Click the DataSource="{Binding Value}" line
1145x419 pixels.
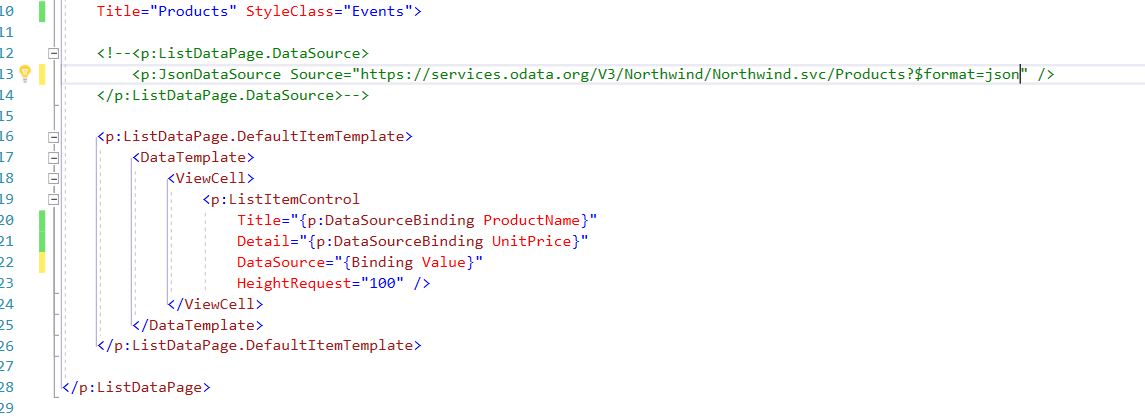360,261
